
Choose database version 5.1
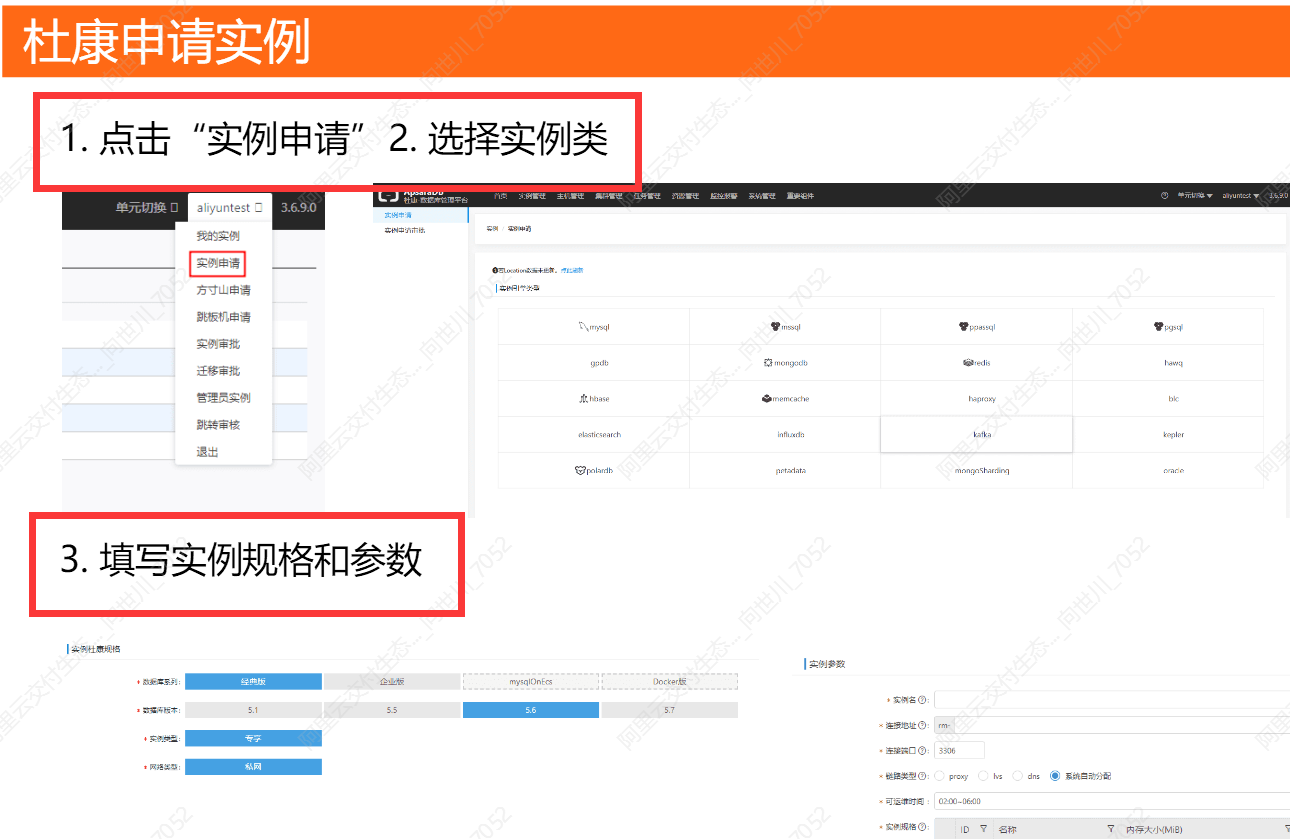(x=253, y=710)
